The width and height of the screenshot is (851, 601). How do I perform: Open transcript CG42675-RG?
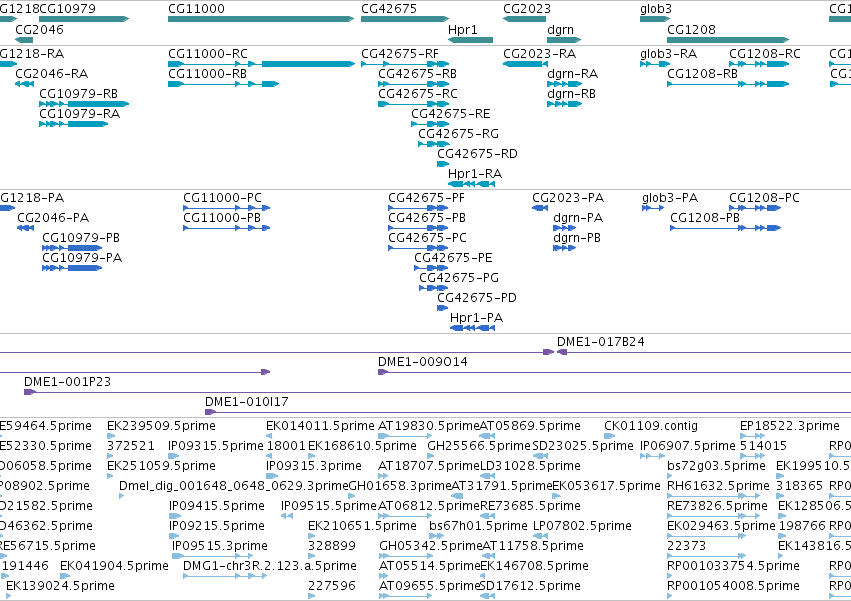coord(458,134)
